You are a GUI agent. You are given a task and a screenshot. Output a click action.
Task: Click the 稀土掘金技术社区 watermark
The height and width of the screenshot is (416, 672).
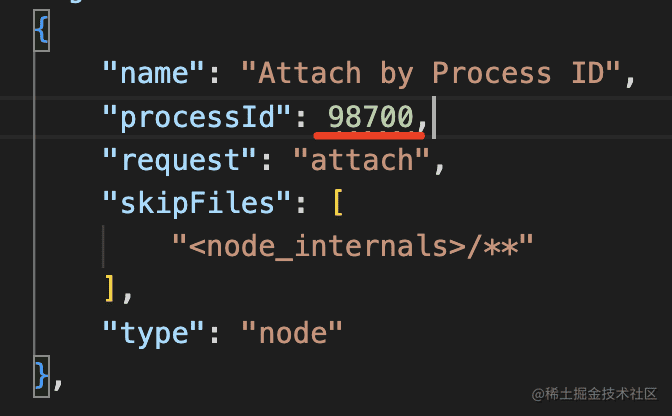[x=594, y=394]
